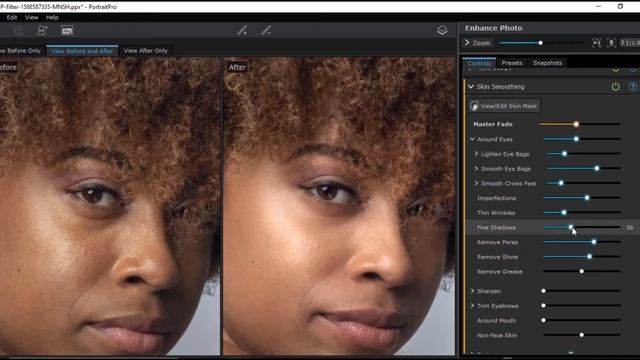Click the After preview image
This screenshot has width=640, height=360.
click(339, 206)
